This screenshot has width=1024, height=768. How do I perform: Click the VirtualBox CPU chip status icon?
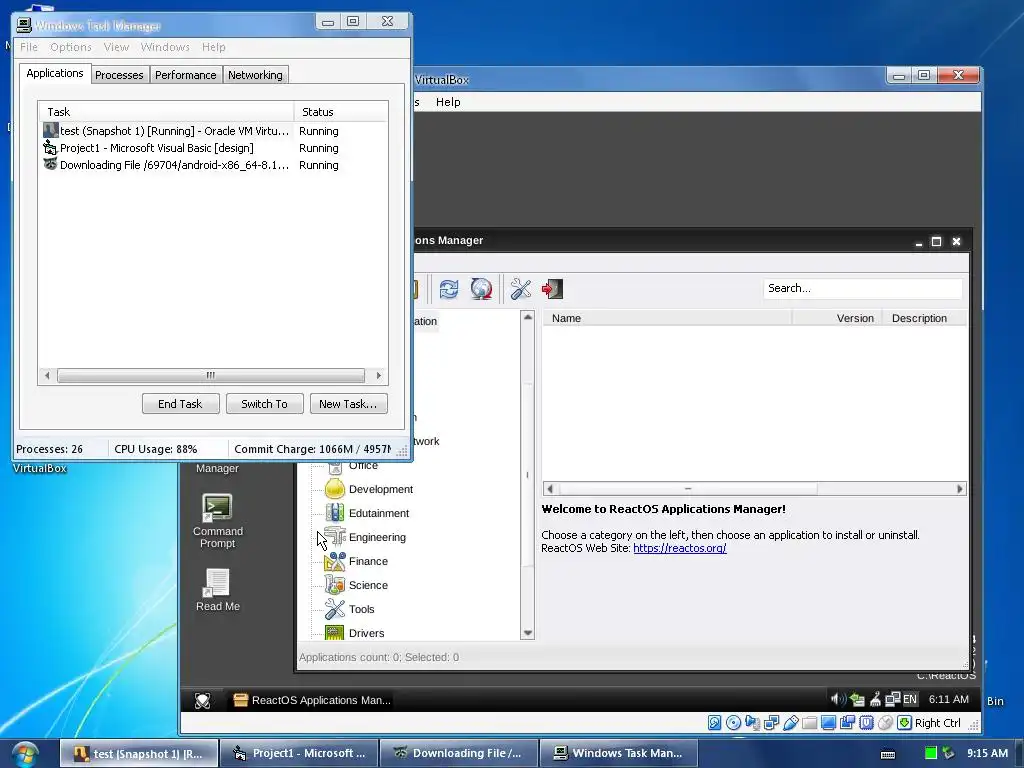pyautogui.click(x=867, y=723)
